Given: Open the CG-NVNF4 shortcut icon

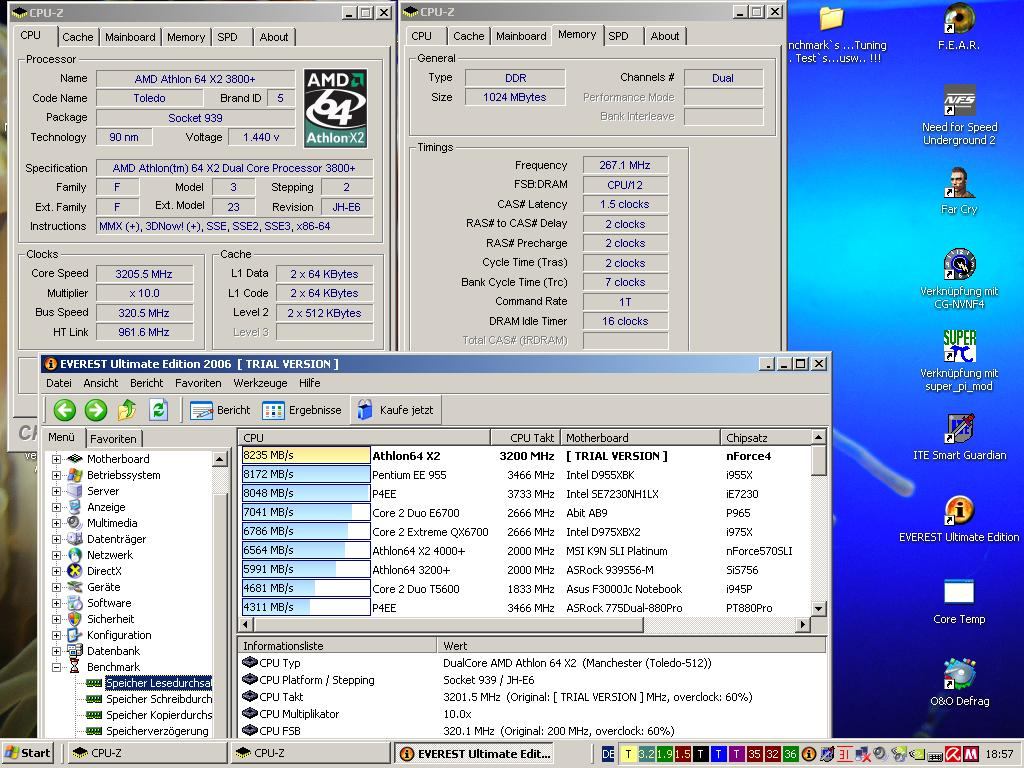Looking at the screenshot, I should pyautogui.click(x=959, y=278).
